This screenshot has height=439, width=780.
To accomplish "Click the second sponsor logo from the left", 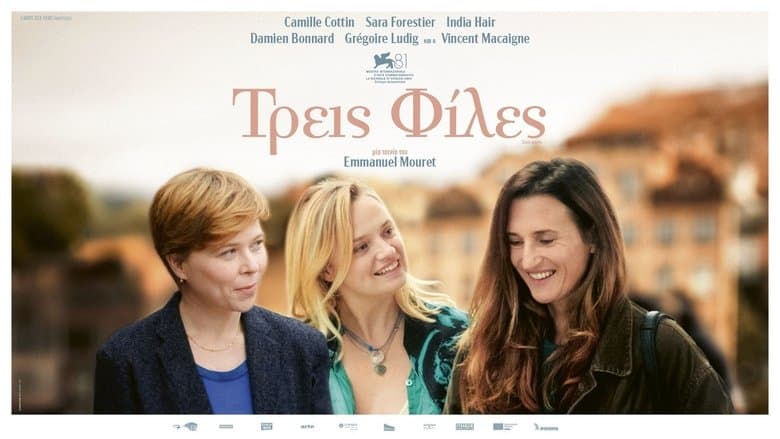I will (x=226, y=427).
